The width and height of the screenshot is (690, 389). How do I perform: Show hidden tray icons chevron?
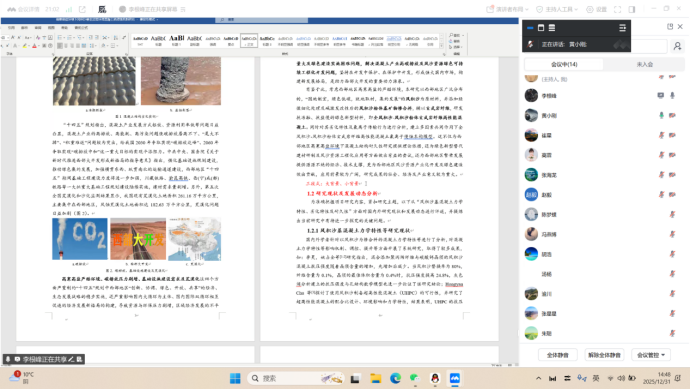[x=539, y=378]
